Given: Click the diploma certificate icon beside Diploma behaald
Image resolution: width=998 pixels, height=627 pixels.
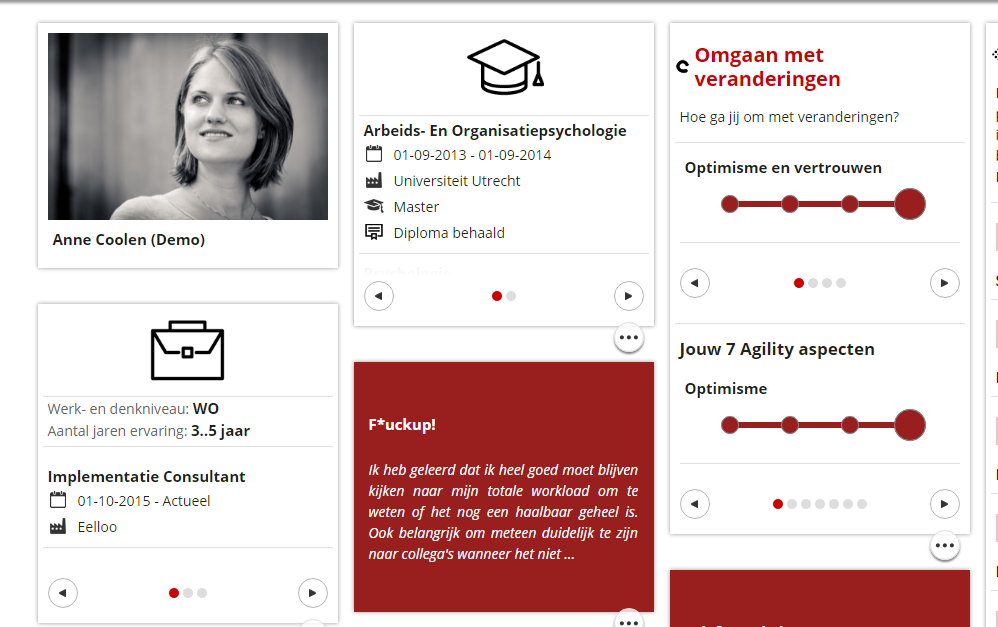Looking at the screenshot, I should coord(374,232).
